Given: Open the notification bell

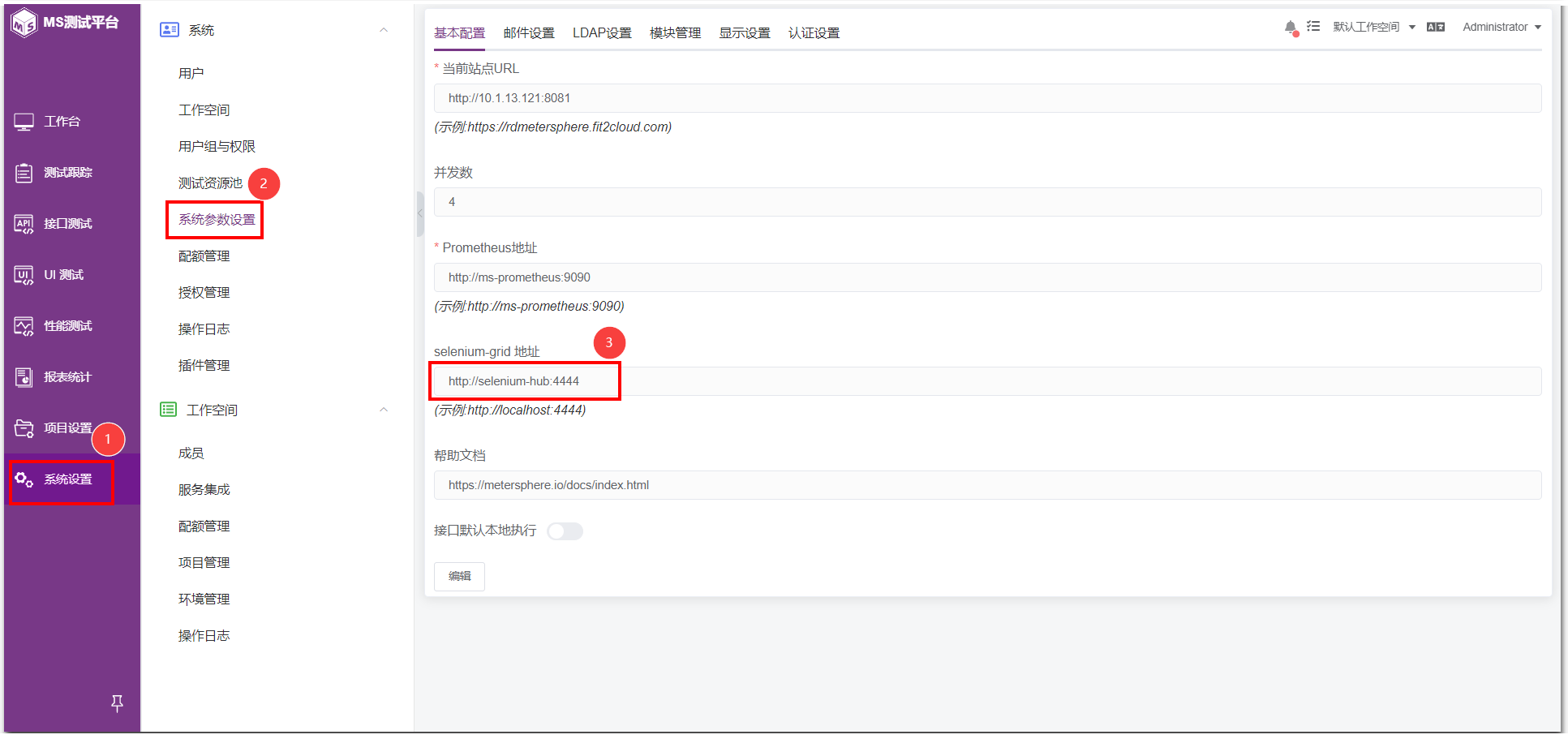Looking at the screenshot, I should 1291,28.
